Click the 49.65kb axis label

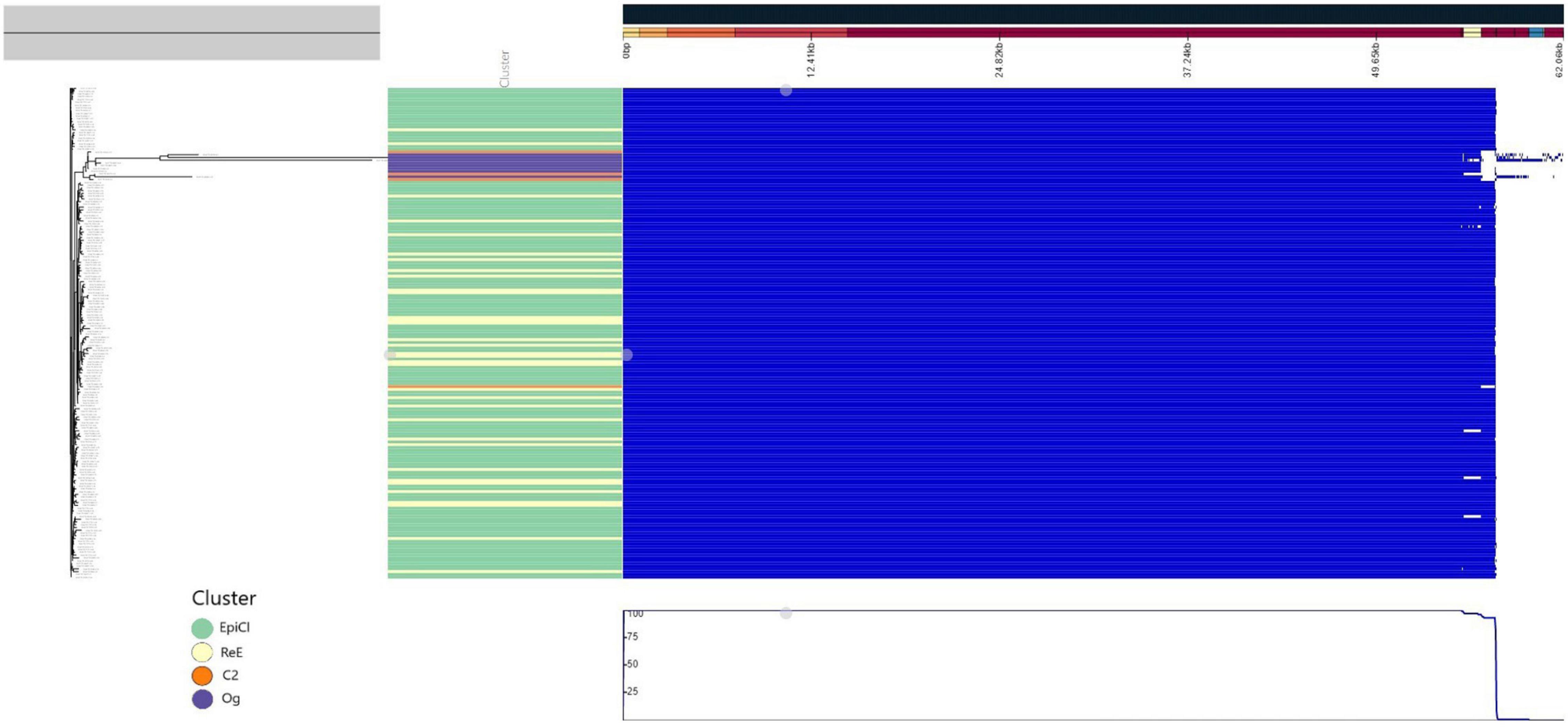point(1376,60)
